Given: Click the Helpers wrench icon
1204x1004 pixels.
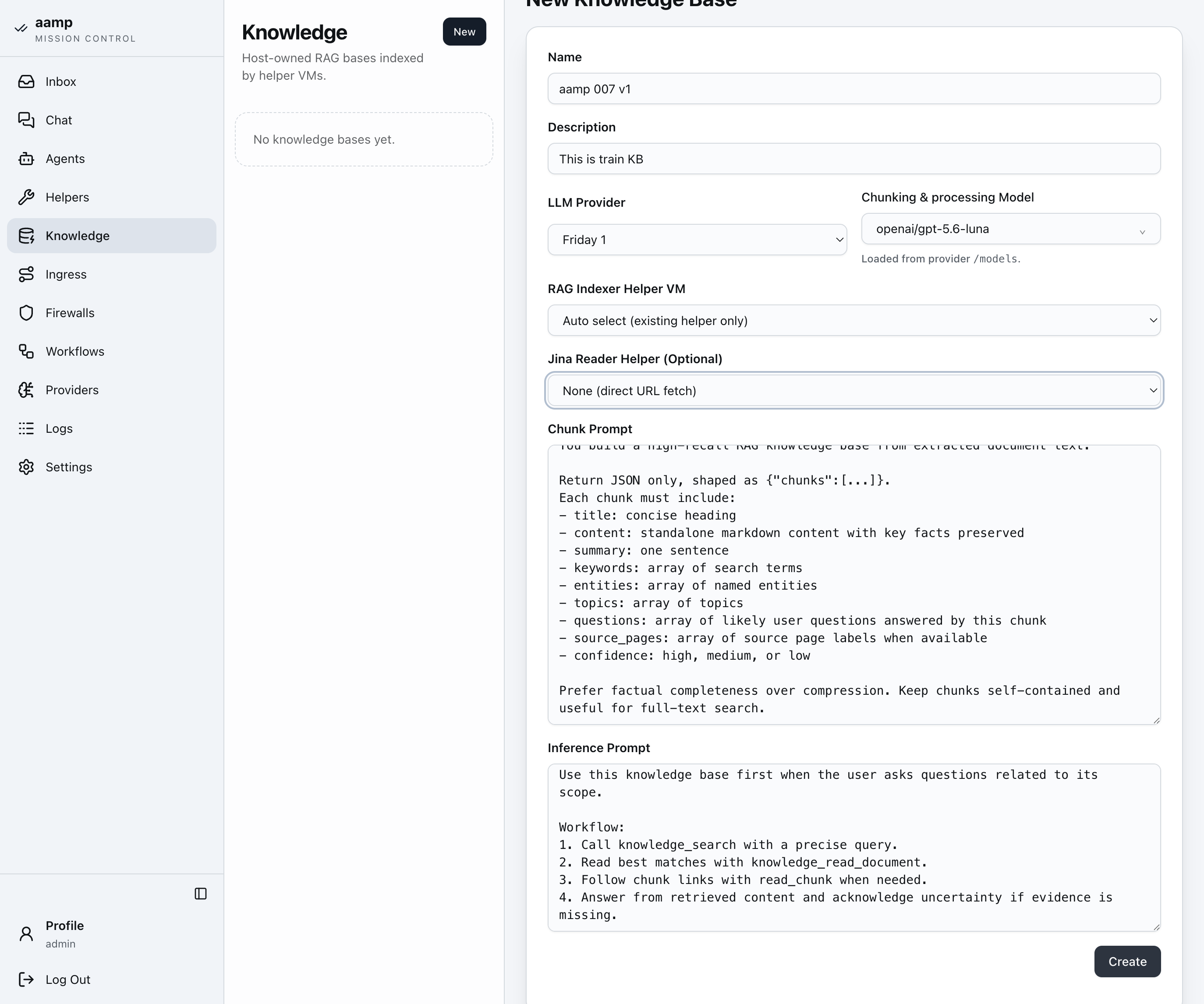Looking at the screenshot, I should [26, 197].
